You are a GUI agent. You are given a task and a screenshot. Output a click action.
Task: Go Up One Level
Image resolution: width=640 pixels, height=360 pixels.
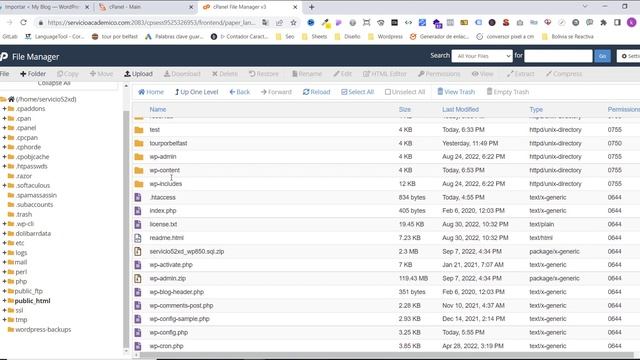pyautogui.click(x=196, y=92)
